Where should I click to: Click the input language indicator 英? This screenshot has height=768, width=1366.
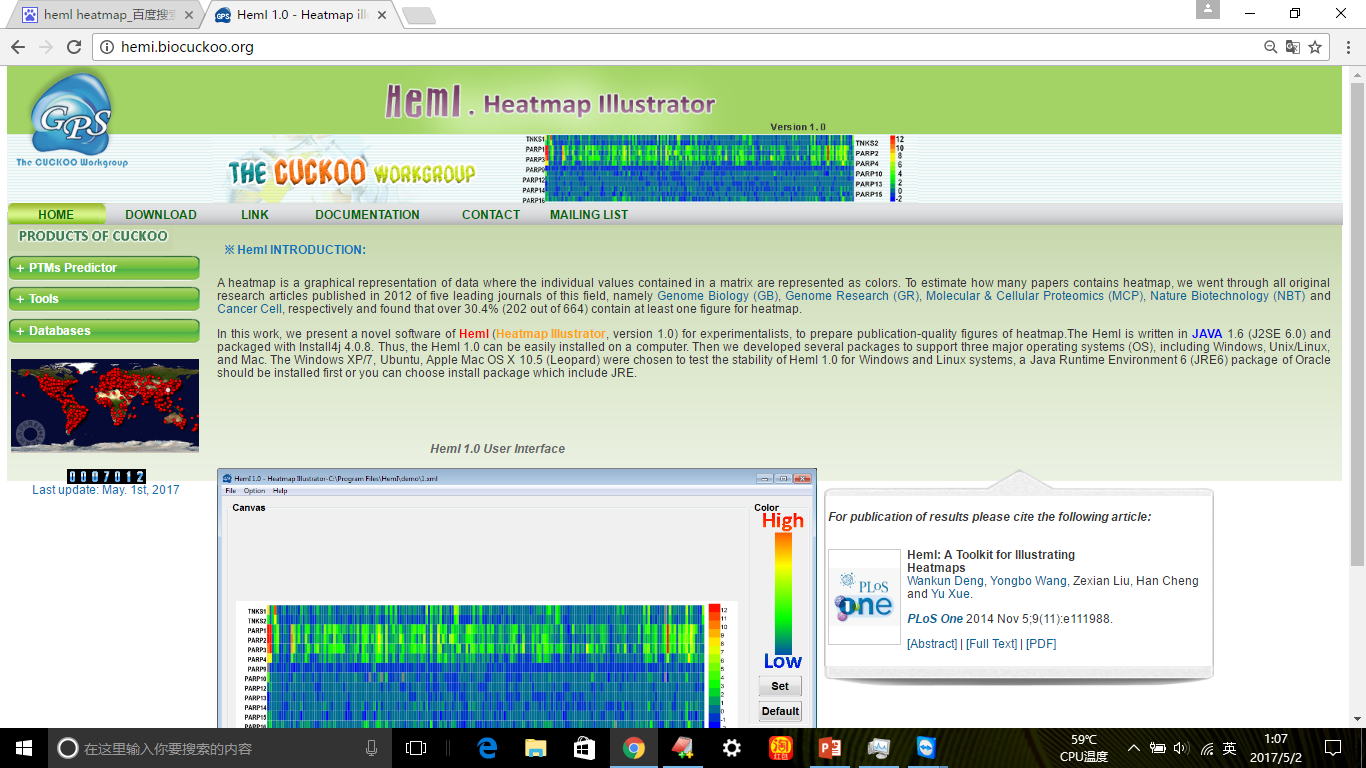pos(1230,748)
